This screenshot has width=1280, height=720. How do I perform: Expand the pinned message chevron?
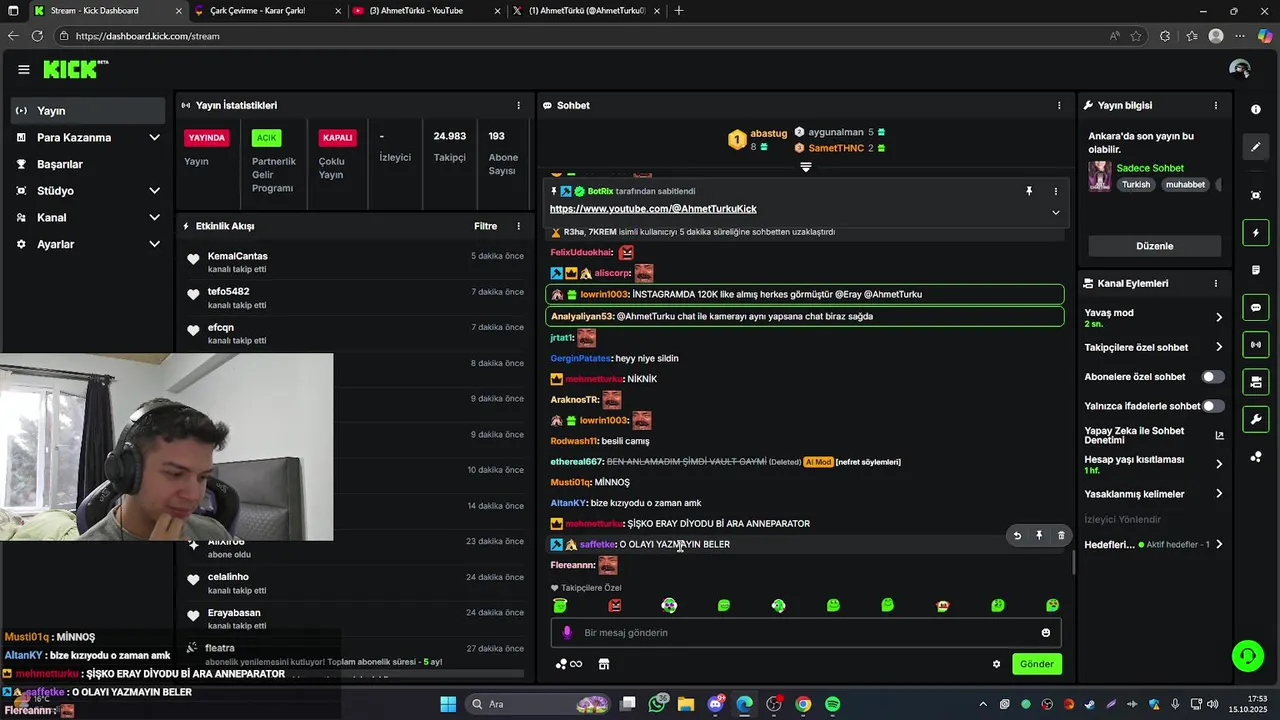tap(1055, 212)
